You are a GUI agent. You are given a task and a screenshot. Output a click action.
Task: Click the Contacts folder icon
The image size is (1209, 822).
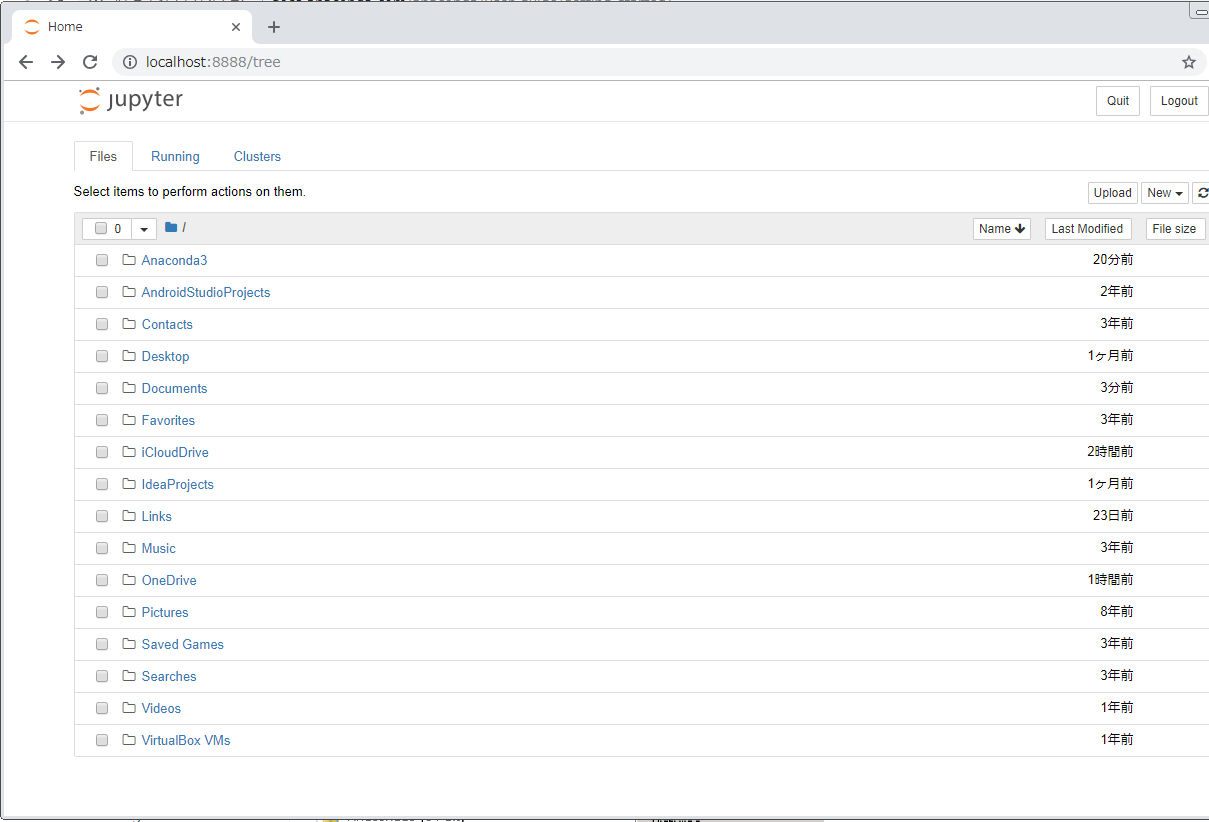129,324
